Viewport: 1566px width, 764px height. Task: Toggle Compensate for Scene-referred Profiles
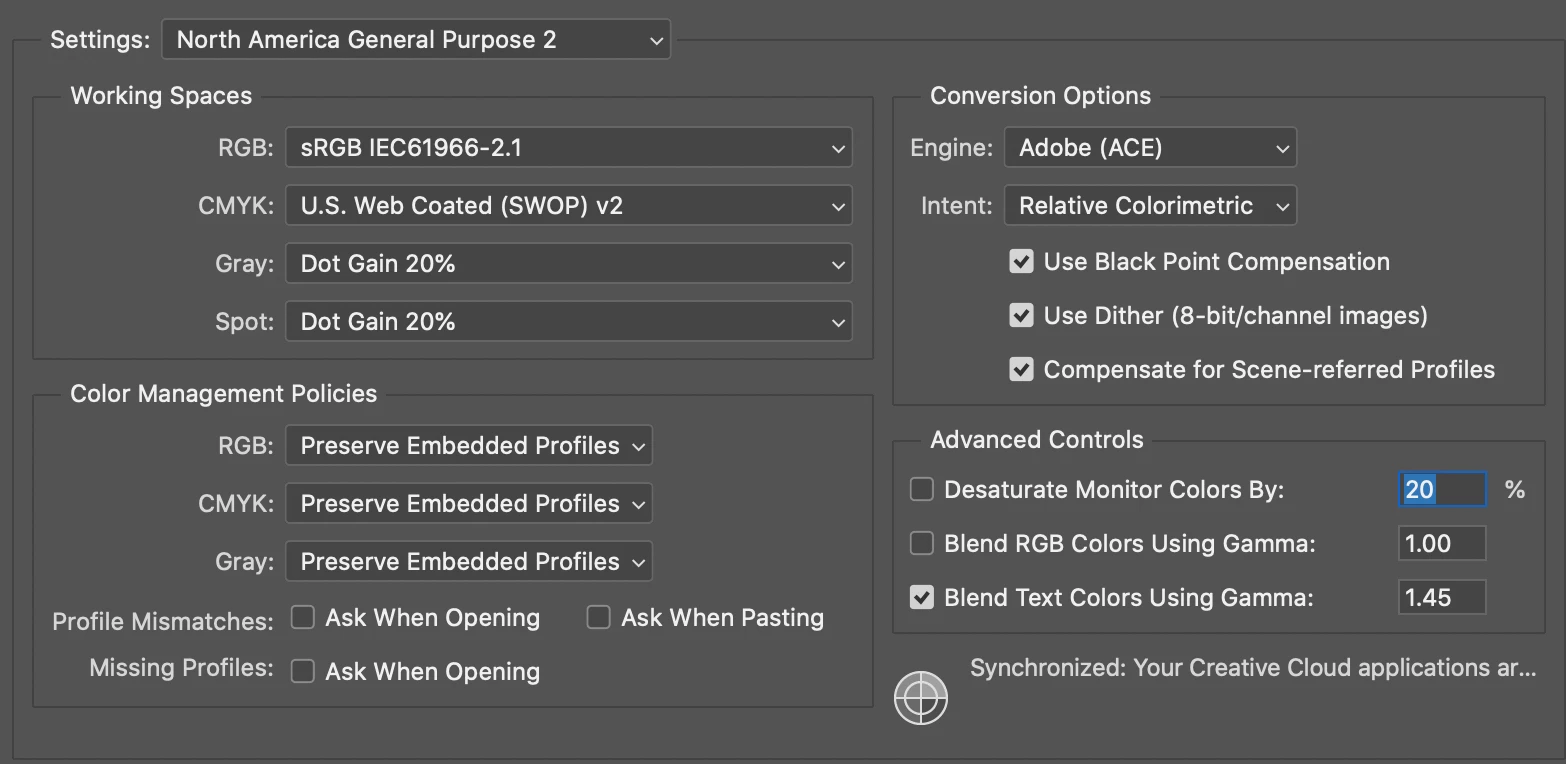click(1021, 370)
